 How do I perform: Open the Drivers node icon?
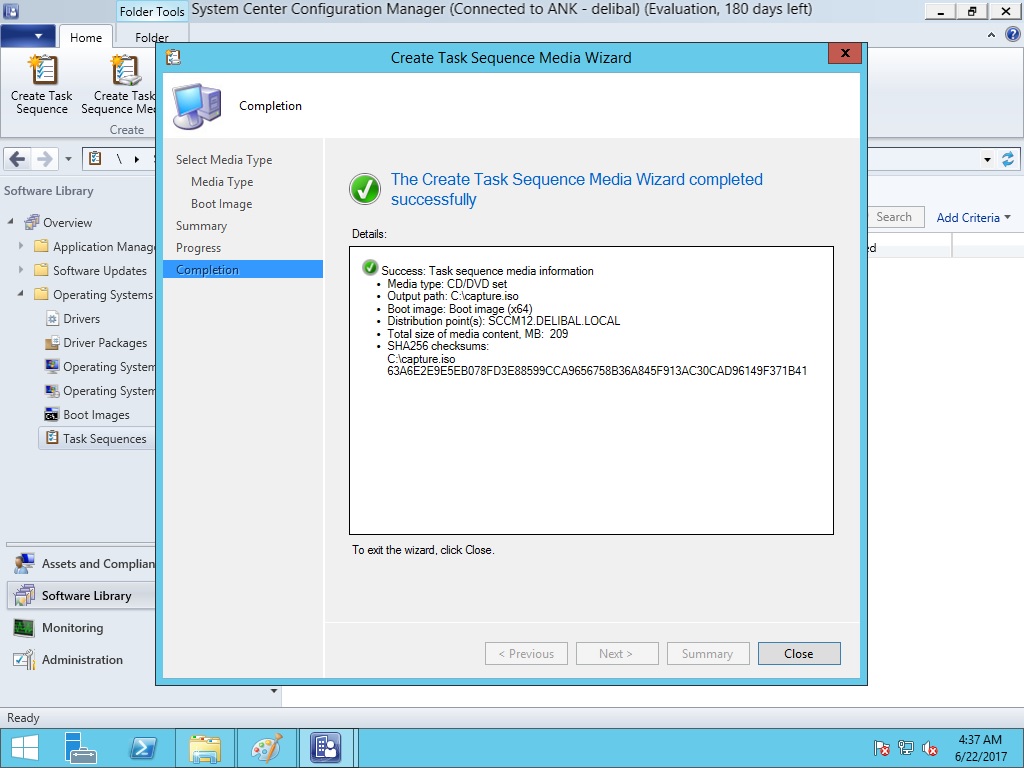pos(53,319)
